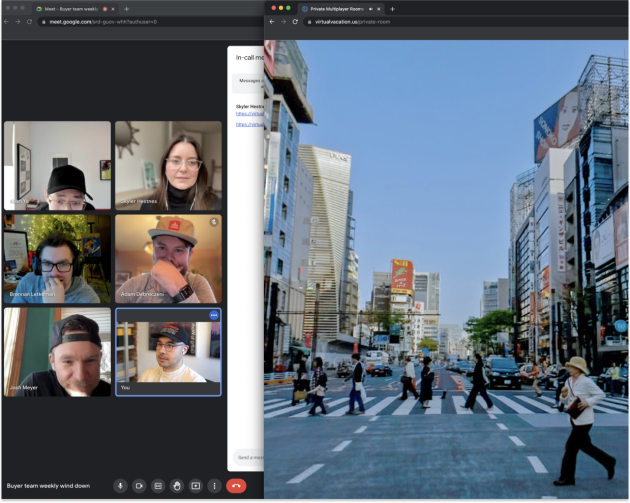Go forward in the Meet browser window
Viewport: 630px width, 503px height.
pos(18,22)
